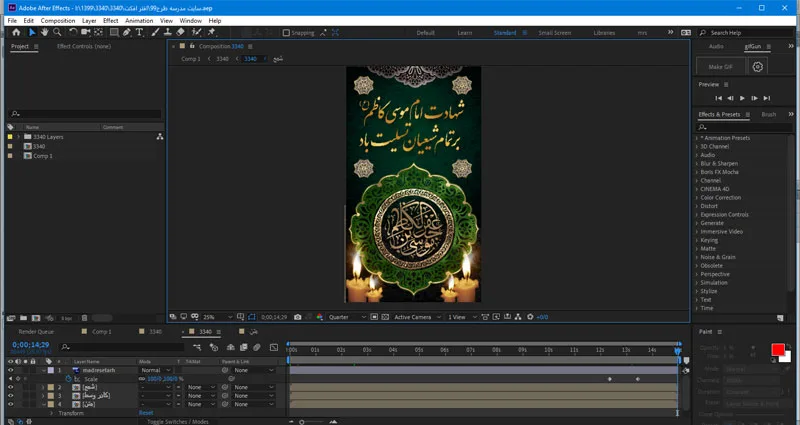The height and width of the screenshot is (425, 800).
Task: Open the Active Camera dropdown
Action: pyautogui.click(x=417, y=317)
